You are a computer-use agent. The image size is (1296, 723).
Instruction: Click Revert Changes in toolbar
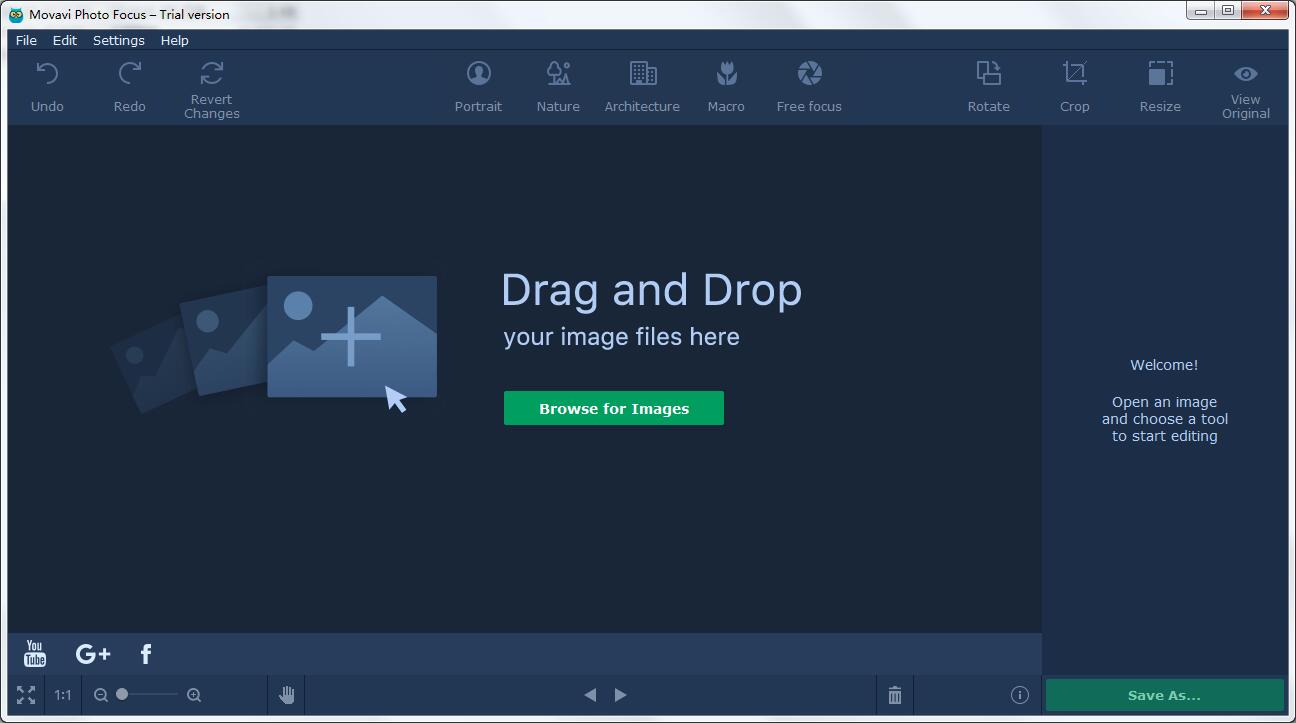[211, 88]
